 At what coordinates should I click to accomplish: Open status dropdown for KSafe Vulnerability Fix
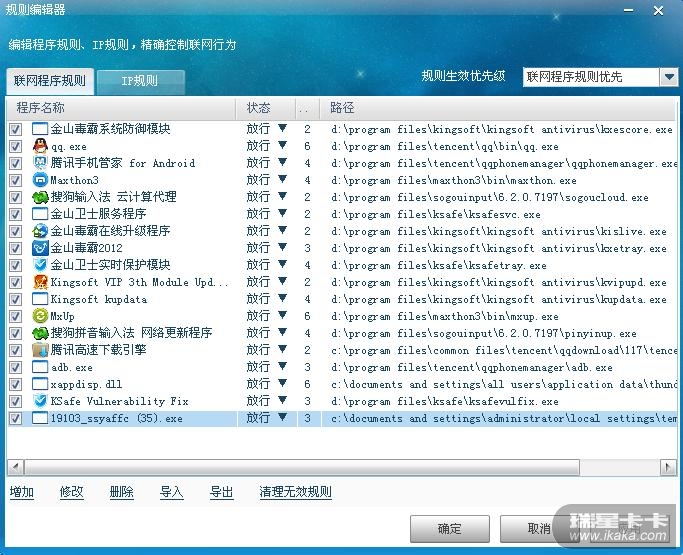282,400
